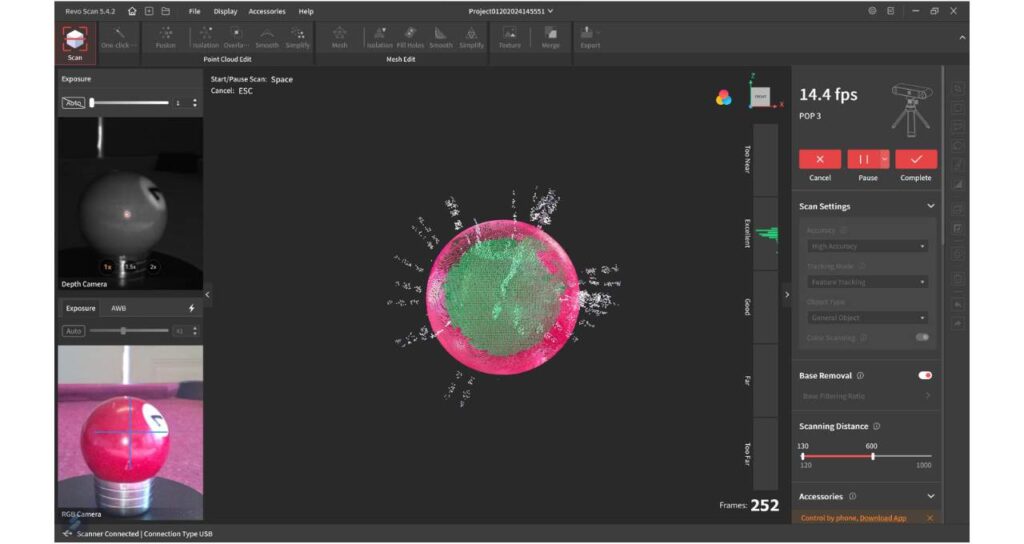Click the Accessories info icon
Viewport: 1024px width, 544px height.
tap(852, 496)
